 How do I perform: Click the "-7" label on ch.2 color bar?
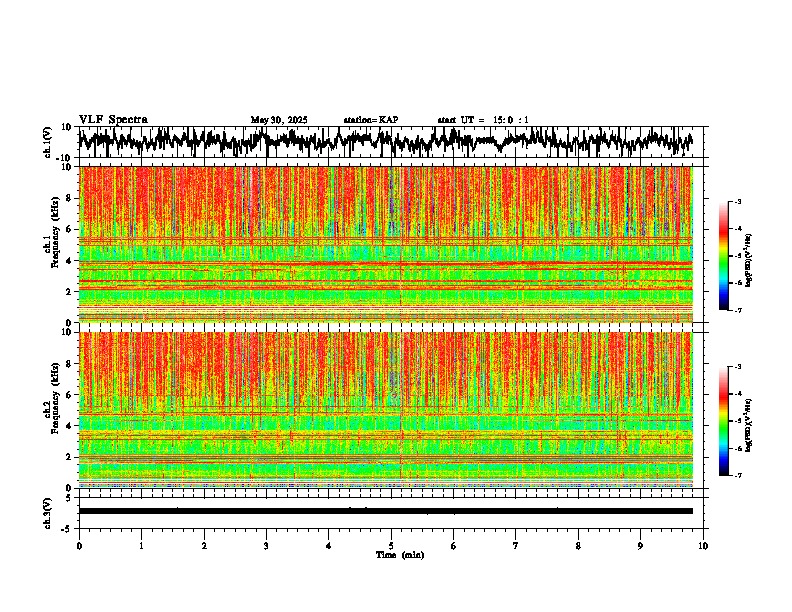coord(738,476)
